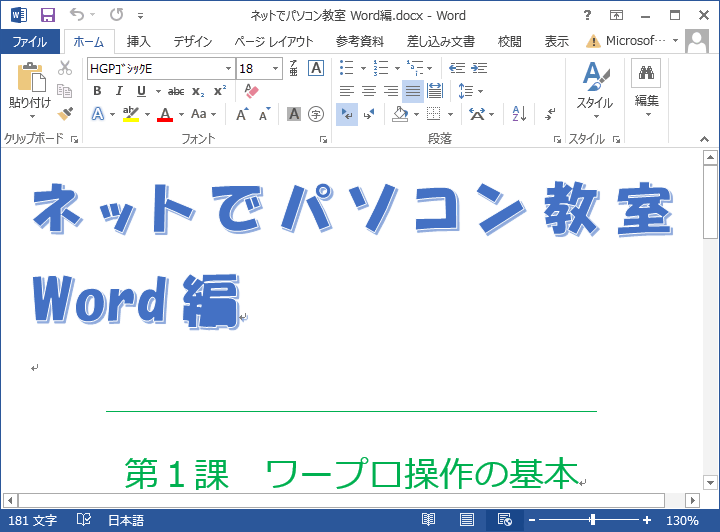Expand the paste options arrow under 貼り付け

[32, 117]
